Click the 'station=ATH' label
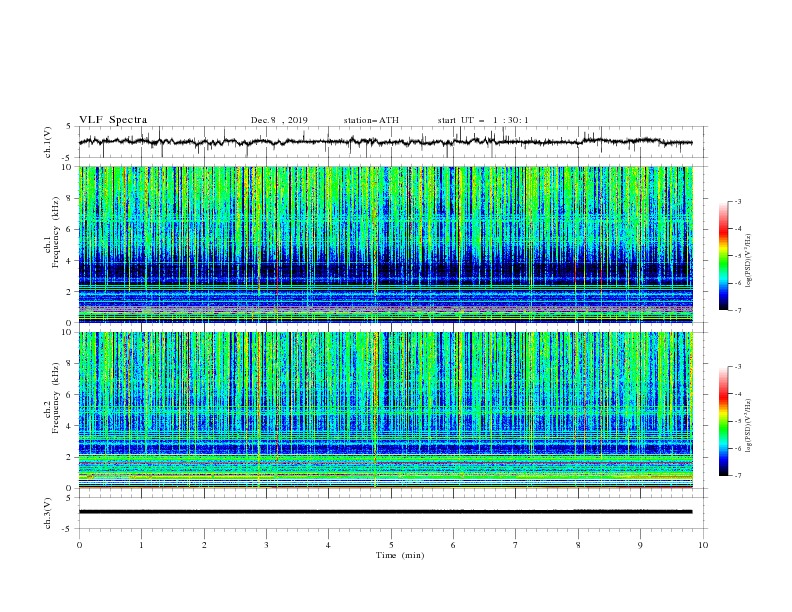This screenshot has width=792, height=612. pos(371,120)
